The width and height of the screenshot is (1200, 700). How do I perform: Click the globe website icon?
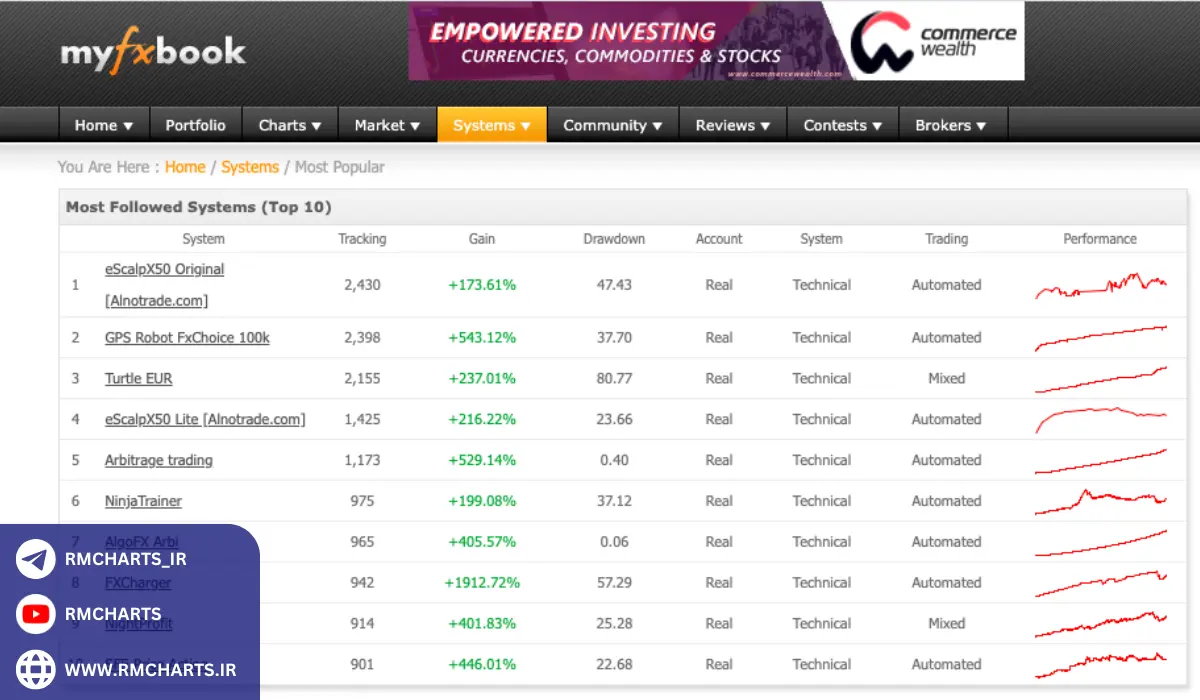click(36, 669)
